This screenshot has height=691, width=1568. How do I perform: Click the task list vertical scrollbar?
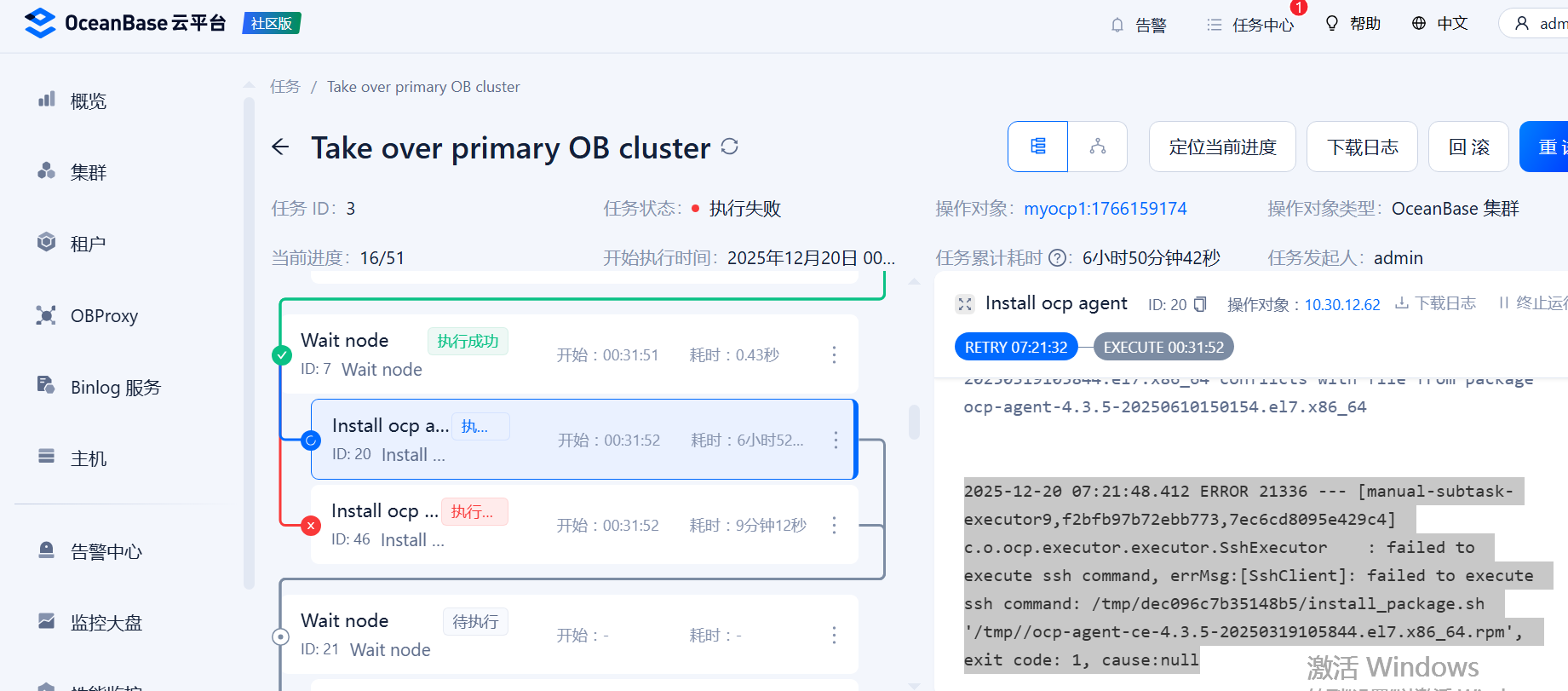point(914,421)
